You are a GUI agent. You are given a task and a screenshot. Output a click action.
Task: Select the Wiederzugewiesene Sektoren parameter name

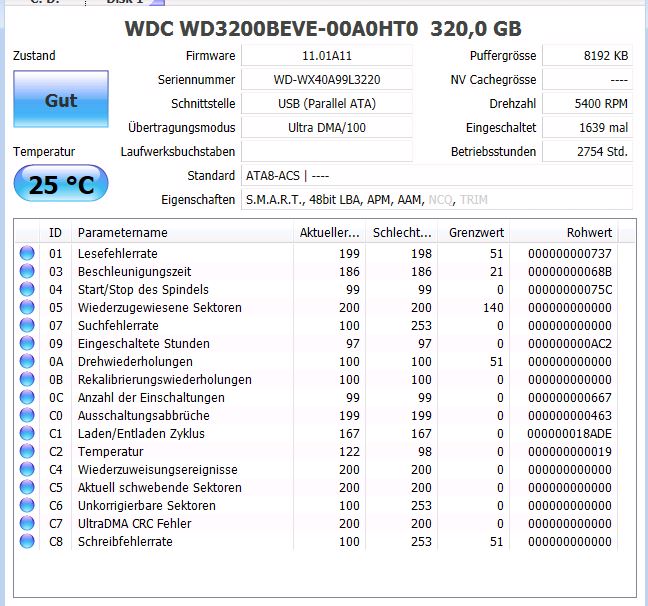(x=160, y=308)
